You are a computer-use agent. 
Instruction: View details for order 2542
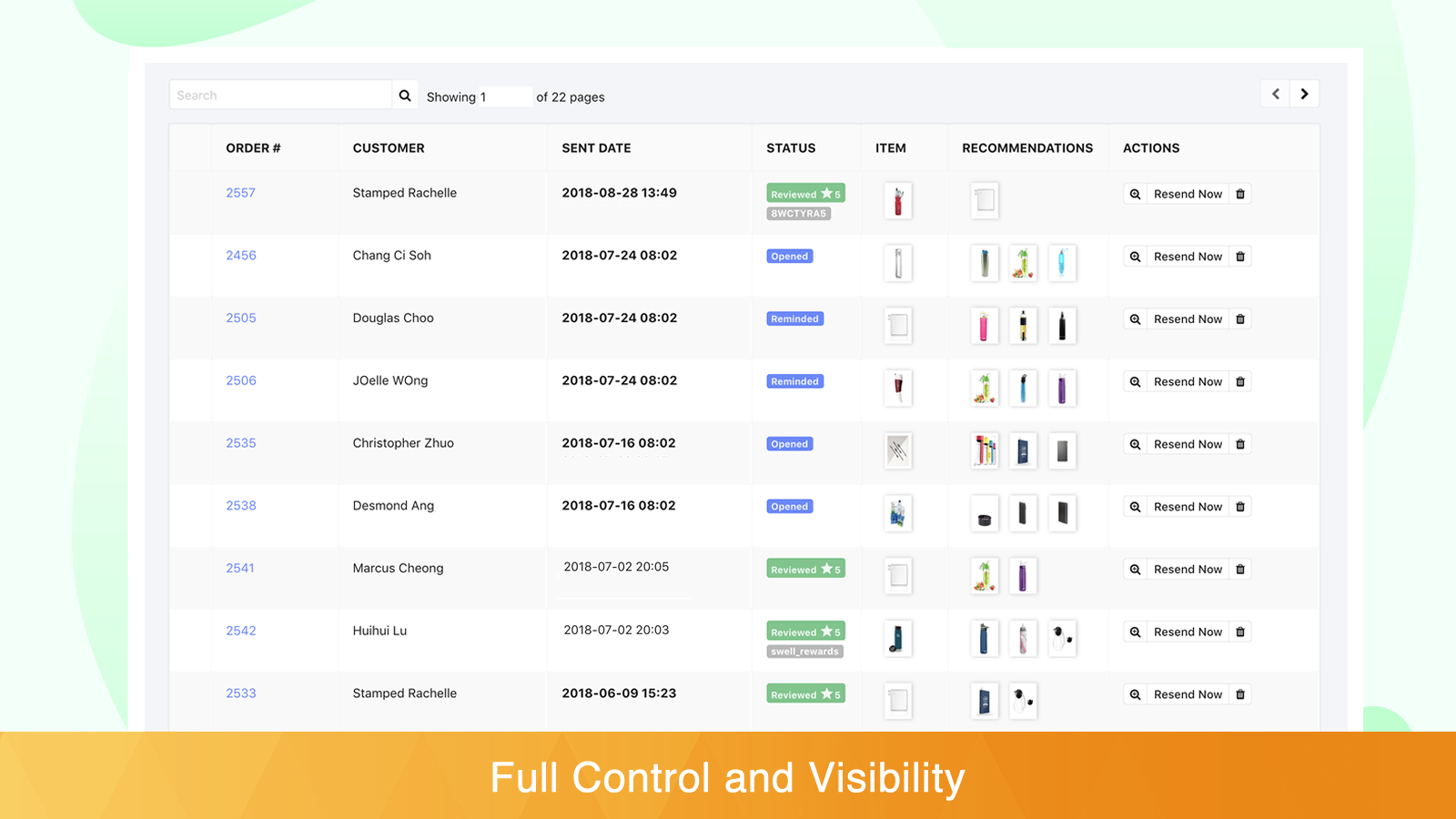tap(1135, 632)
